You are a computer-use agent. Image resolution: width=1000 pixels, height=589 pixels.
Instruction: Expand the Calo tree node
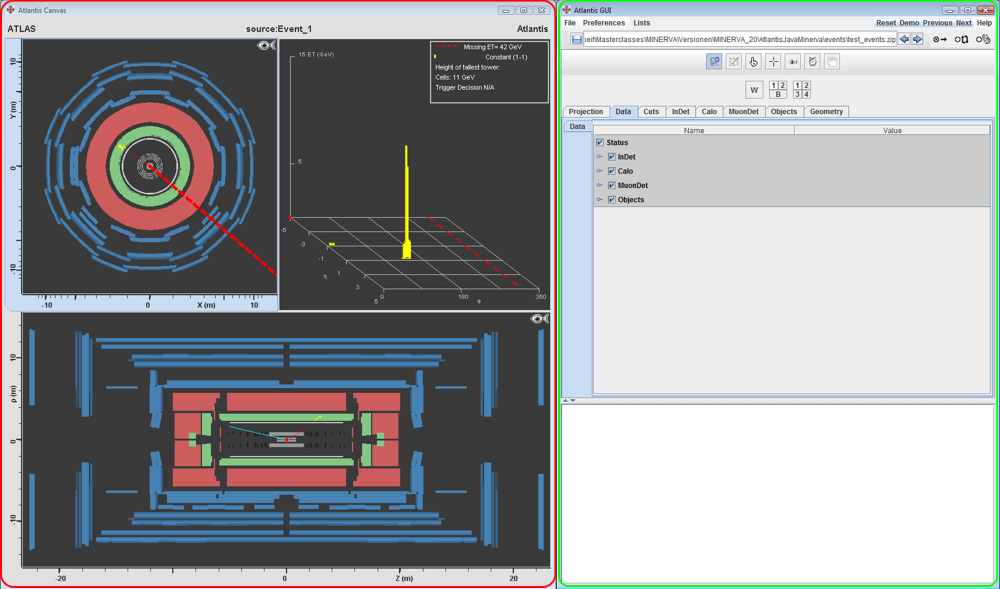coord(600,171)
